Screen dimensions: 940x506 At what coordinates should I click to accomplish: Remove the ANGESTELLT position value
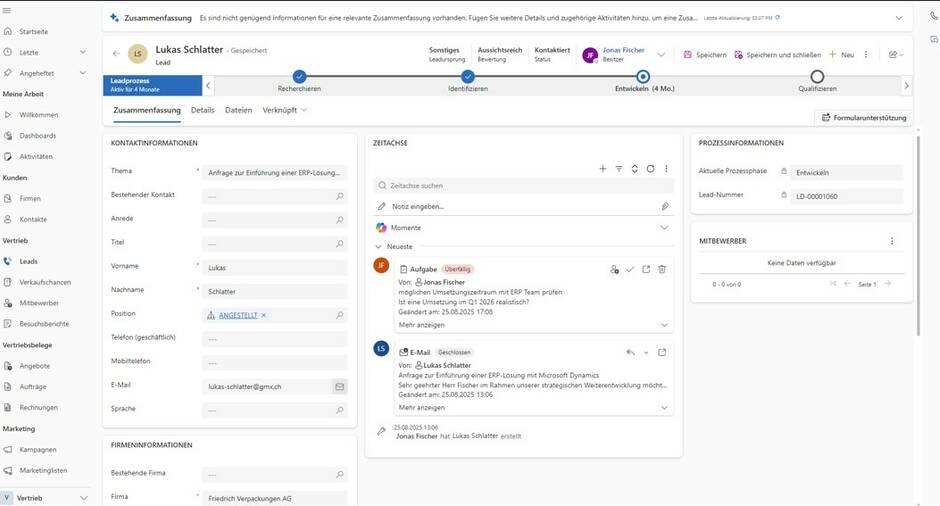tap(263, 315)
